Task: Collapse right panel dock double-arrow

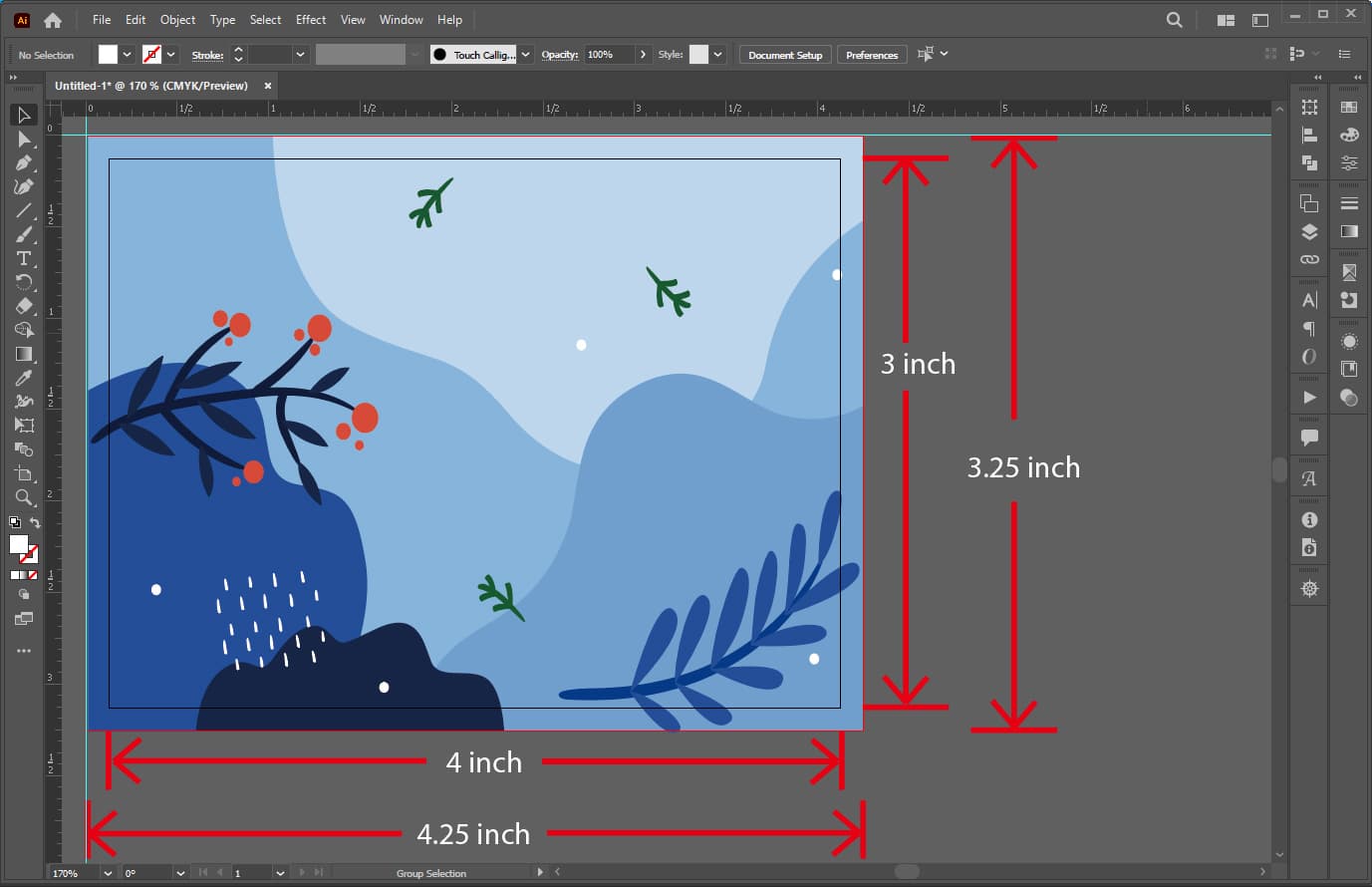Action: click(x=1357, y=77)
